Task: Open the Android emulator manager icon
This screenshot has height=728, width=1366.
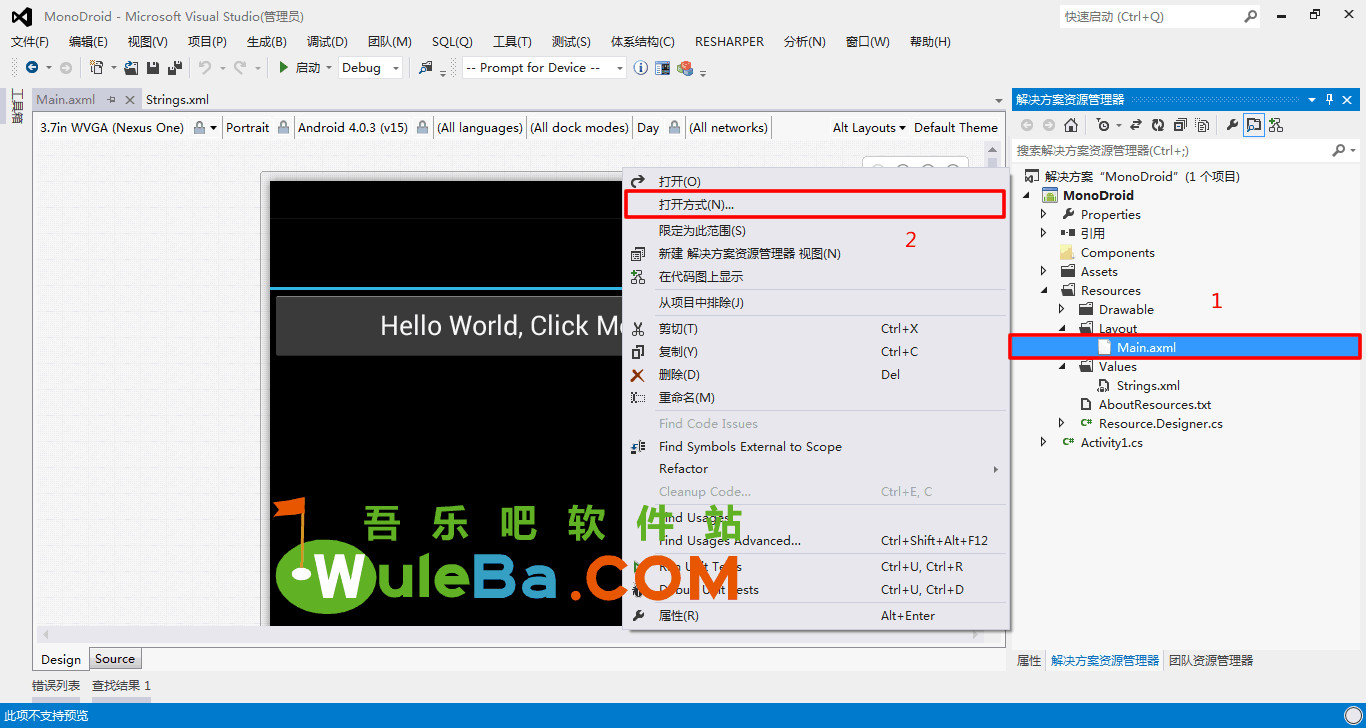Action: point(663,68)
